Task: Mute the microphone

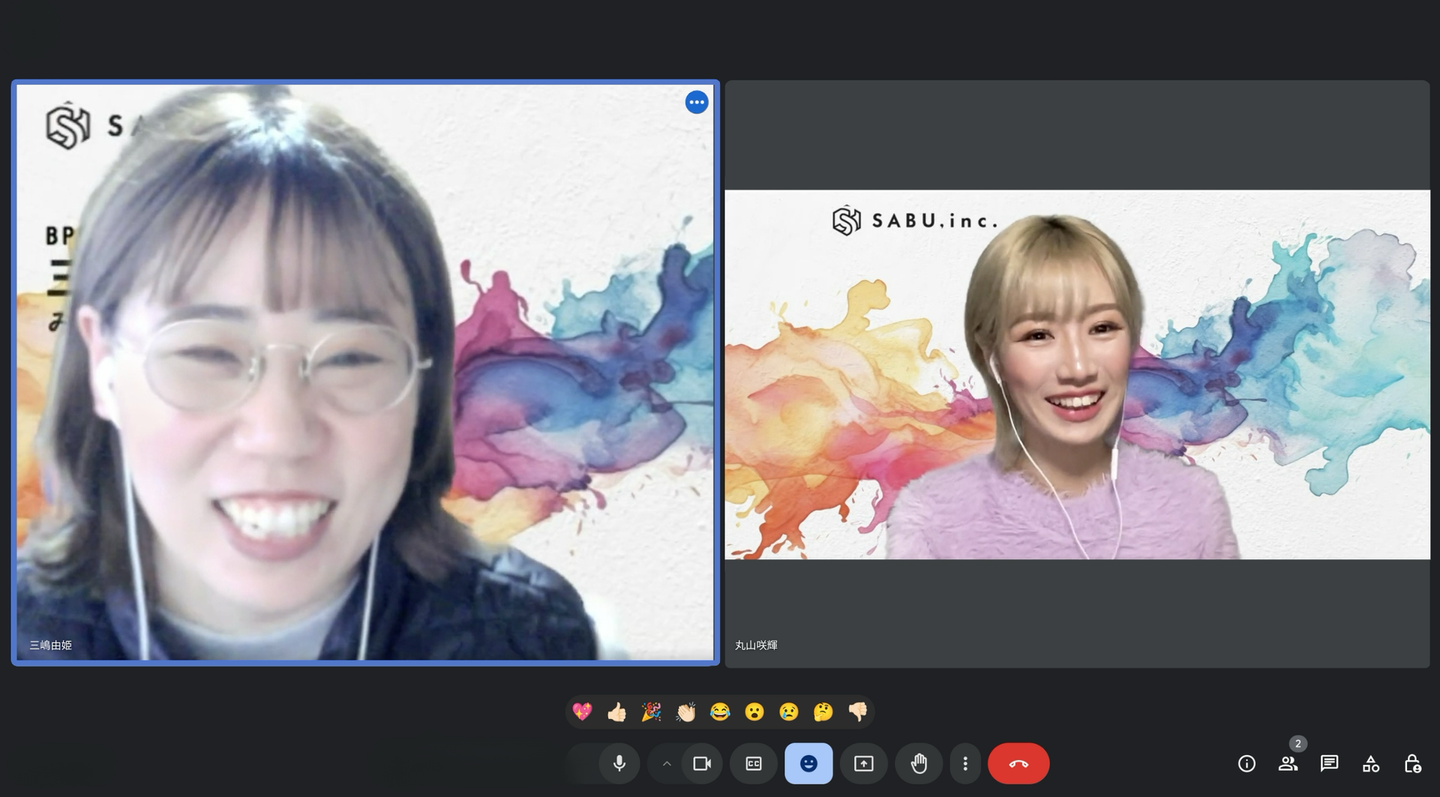Action: 619,764
